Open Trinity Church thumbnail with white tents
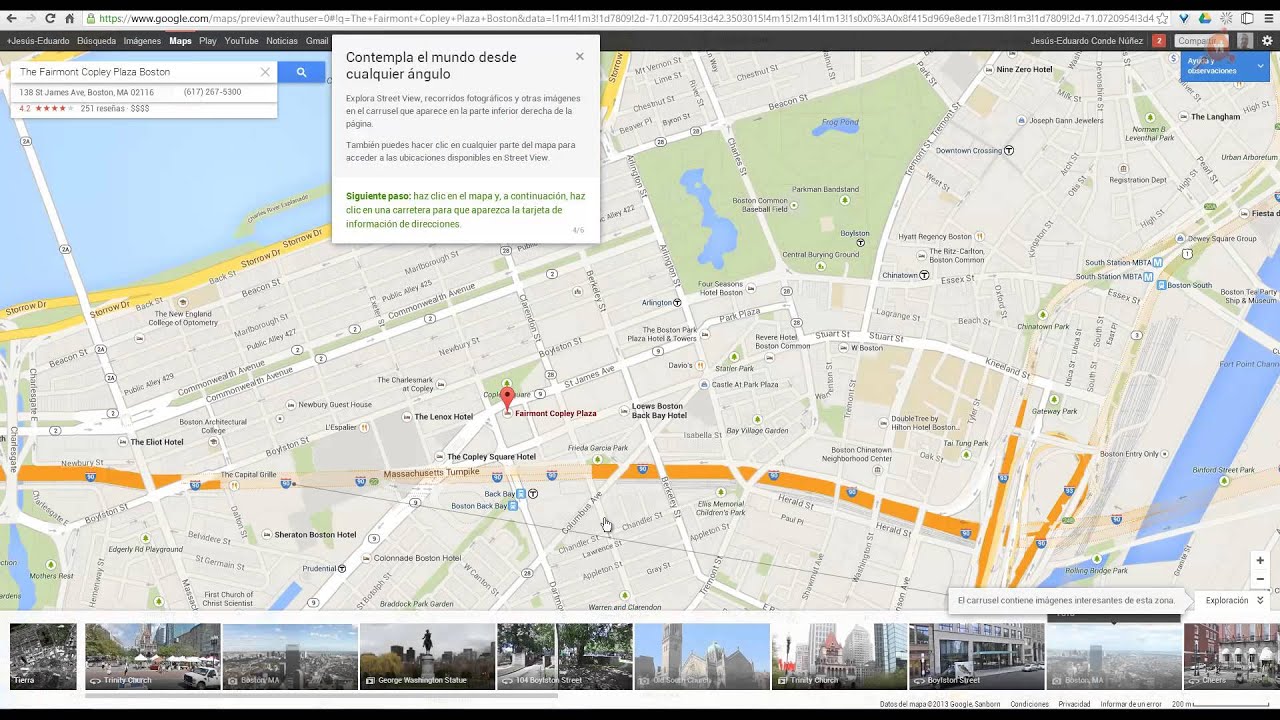 click(153, 656)
